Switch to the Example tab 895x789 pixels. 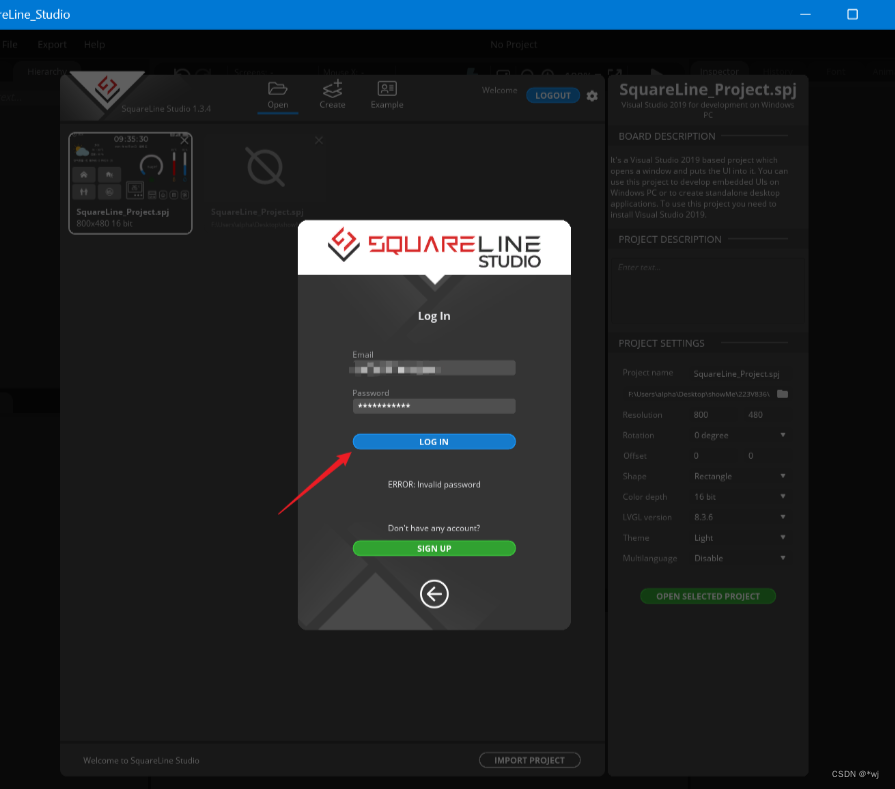tap(387, 94)
